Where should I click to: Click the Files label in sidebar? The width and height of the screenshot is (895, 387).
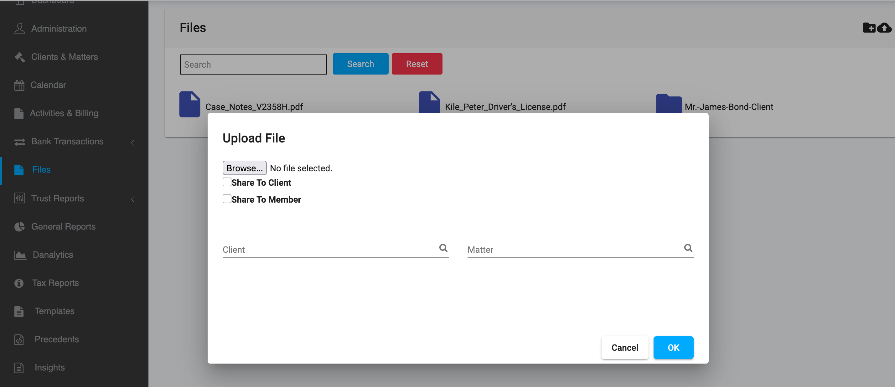tap(42, 170)
